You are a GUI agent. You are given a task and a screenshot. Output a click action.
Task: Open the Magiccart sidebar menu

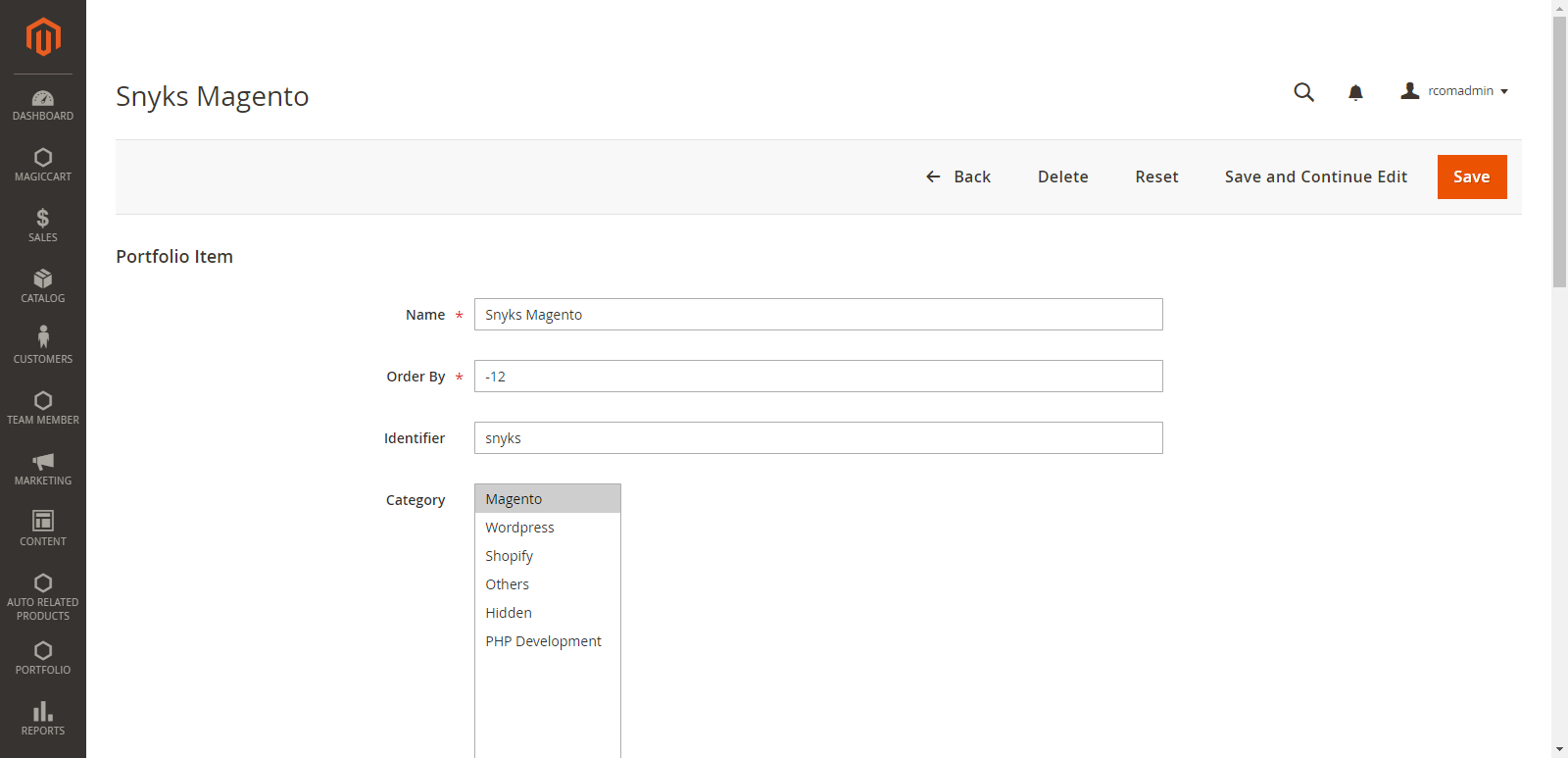(43, 166)
